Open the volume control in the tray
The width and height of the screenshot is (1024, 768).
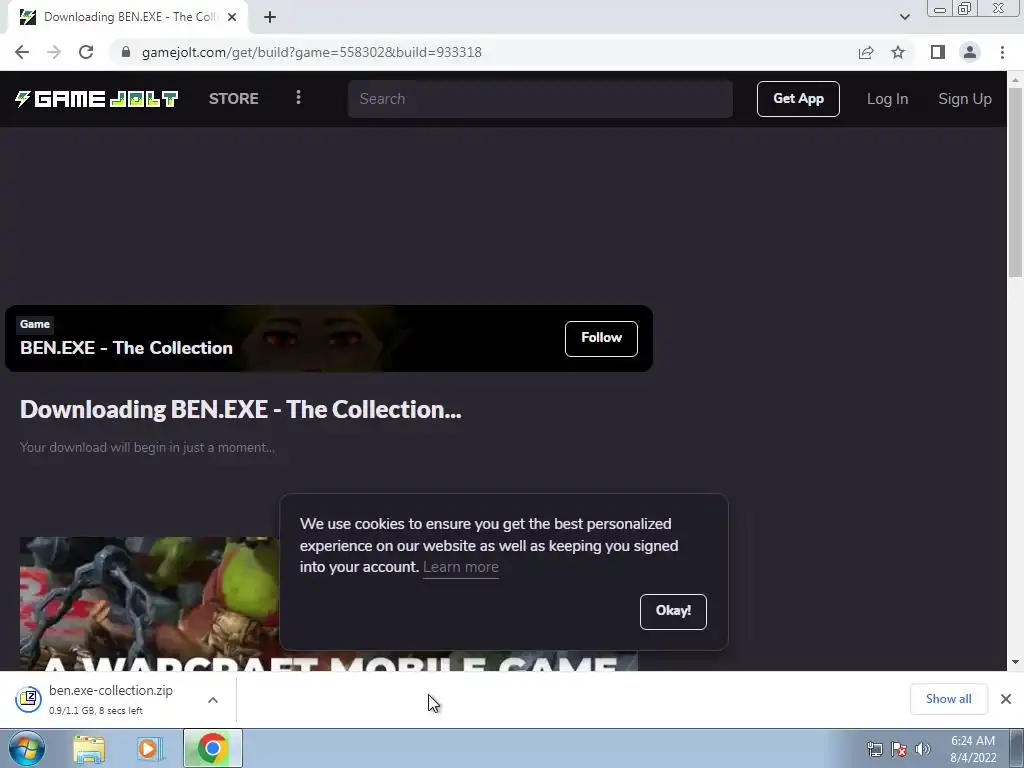click(923, 749)
